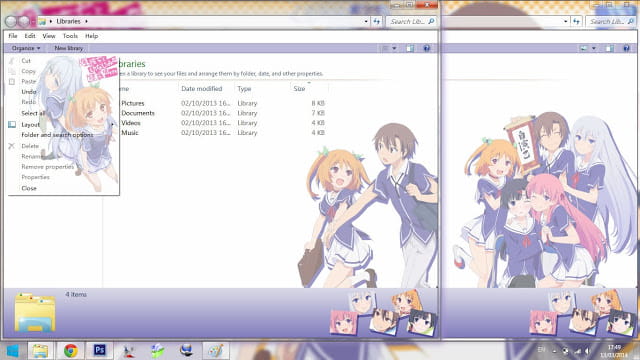Viewport: 640px width, 360px height.
Task: Choose Select all from Organize menu
Action: (x=33, y=113)
